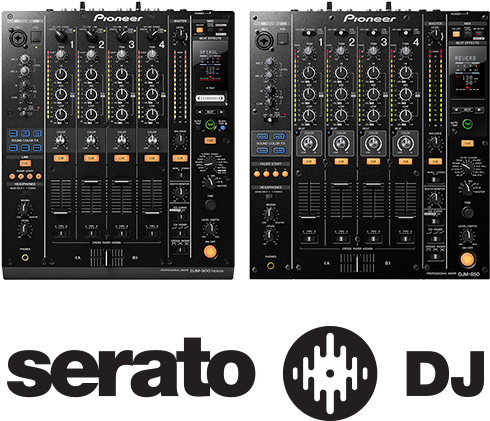
Task: Toggle channel 1 crossfader assign switch on DJM-900nexus
Action: pyautogui.click(x=61, y=233)
